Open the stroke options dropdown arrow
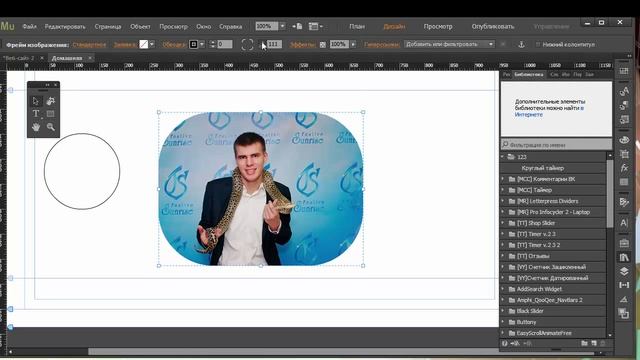Screen dimensions: 640x360 [x=202, y=44]
